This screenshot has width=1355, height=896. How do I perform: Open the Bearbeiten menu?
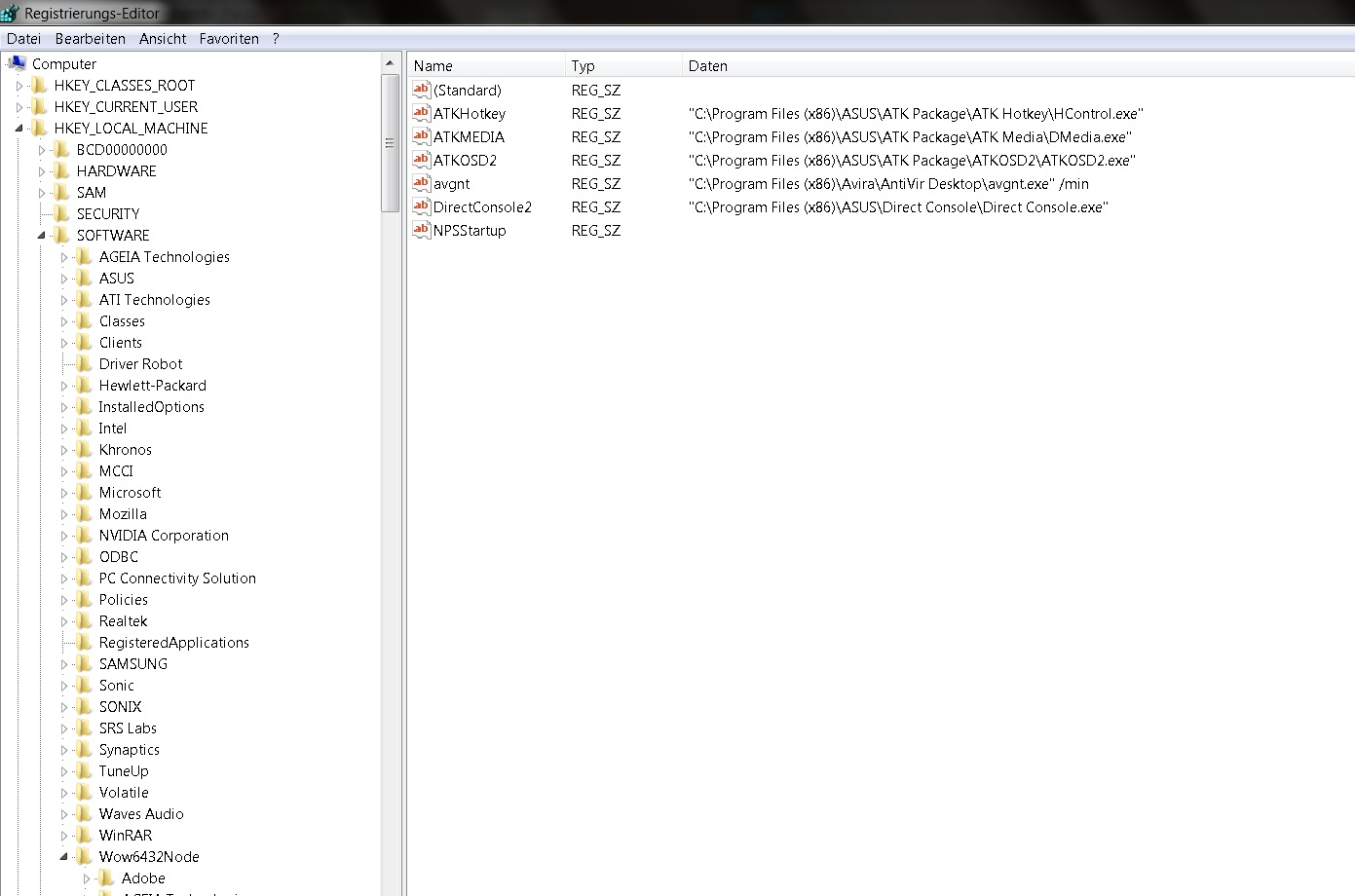click(x=91, y=39)
